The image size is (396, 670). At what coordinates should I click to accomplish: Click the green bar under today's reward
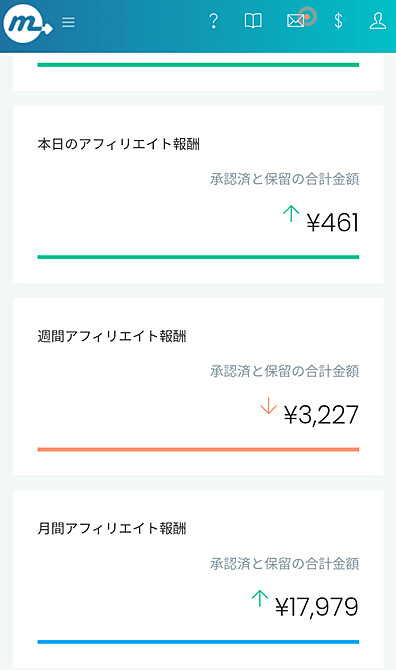click(x=198, y=257)
